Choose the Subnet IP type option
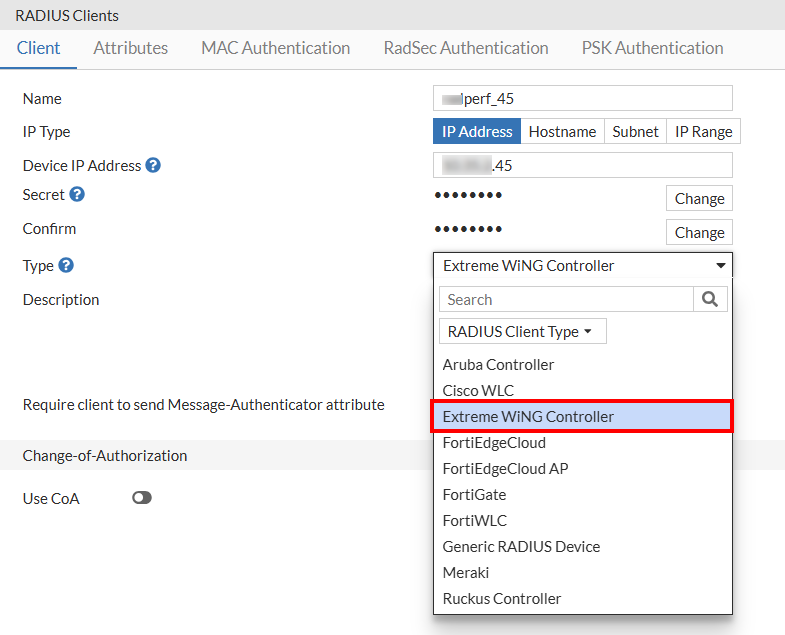This screenshot has height=635, width=785. pos(636,132)
